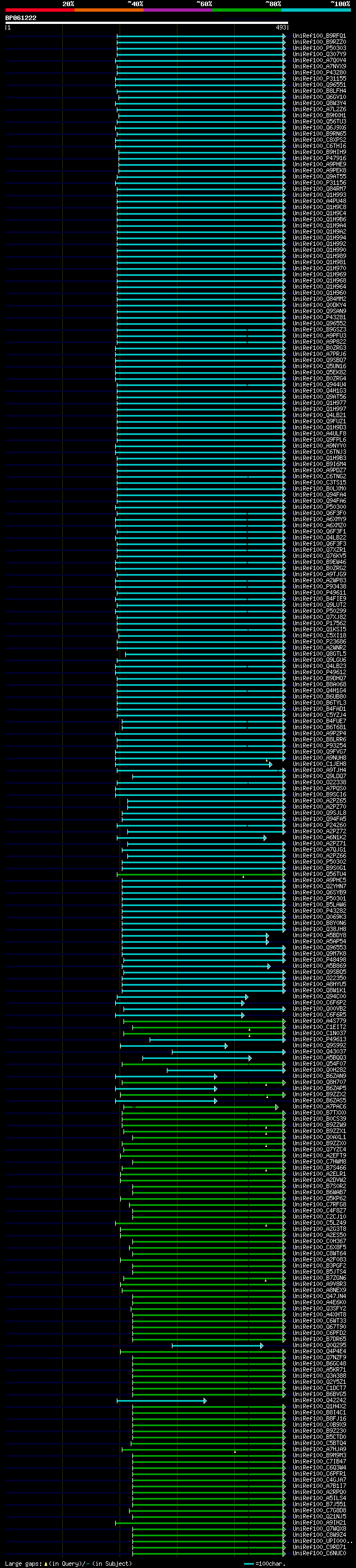Image resolution: width=356 pixels, height=1568 pixels.
Task: Click the UniRef100_P49613 label
Action: pyautogui.click(x=319, y=1039)
